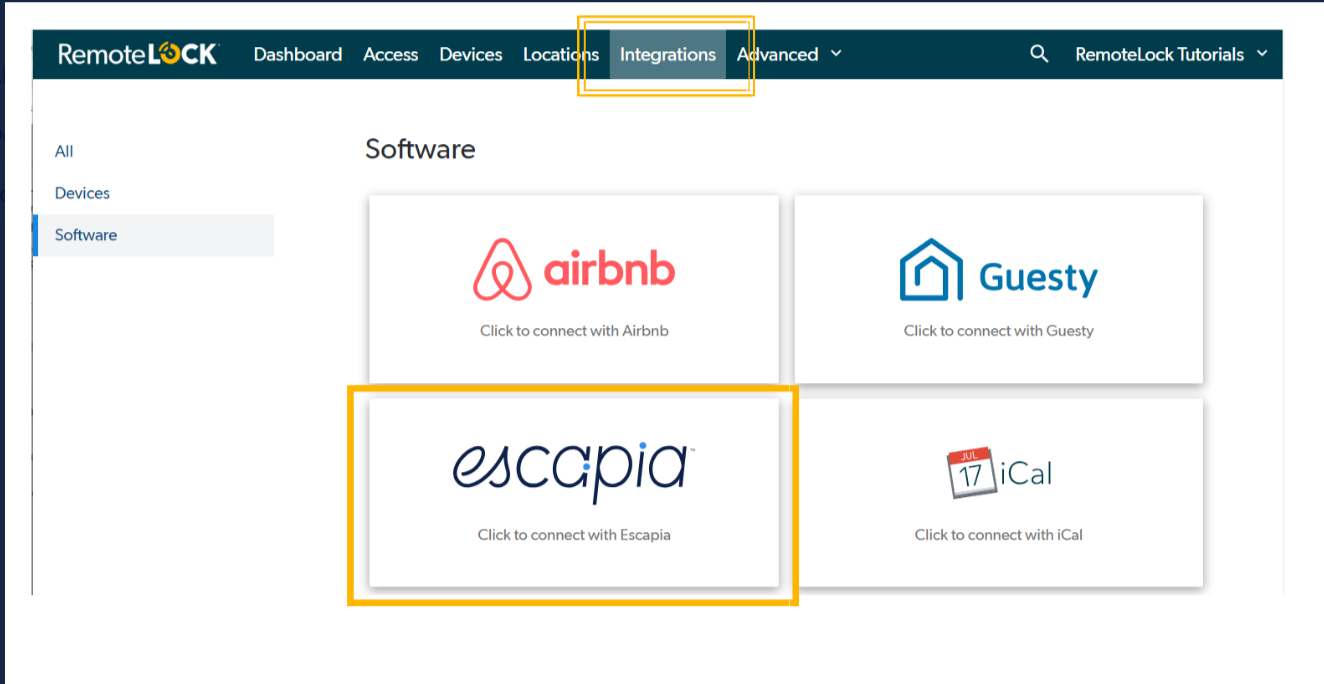This screenshot has height=684, width=1324.
Task: Select Devices in the sidebar filter
Action: pos(82,193)
